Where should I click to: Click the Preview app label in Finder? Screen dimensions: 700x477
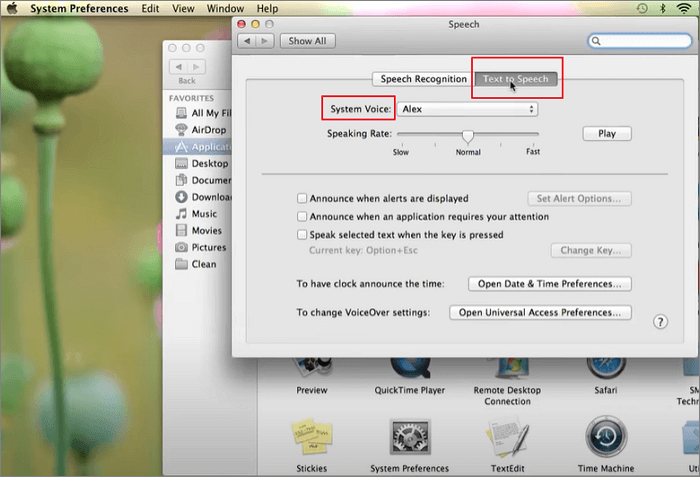(312, 390)
